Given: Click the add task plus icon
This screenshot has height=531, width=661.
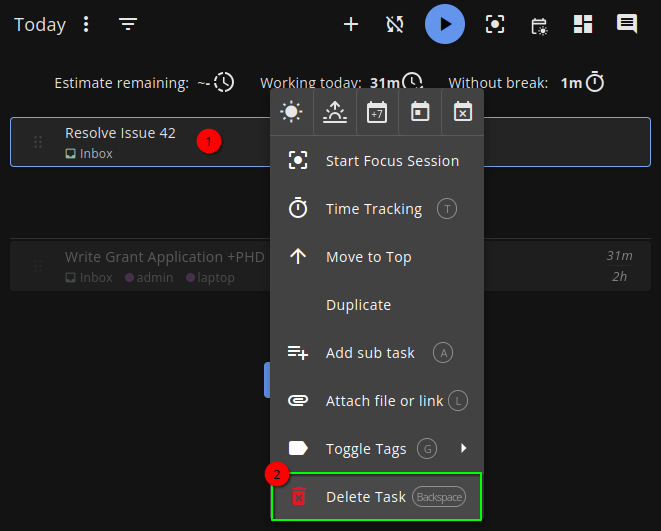Looking at the screenshot, I should tap(351, 24).
